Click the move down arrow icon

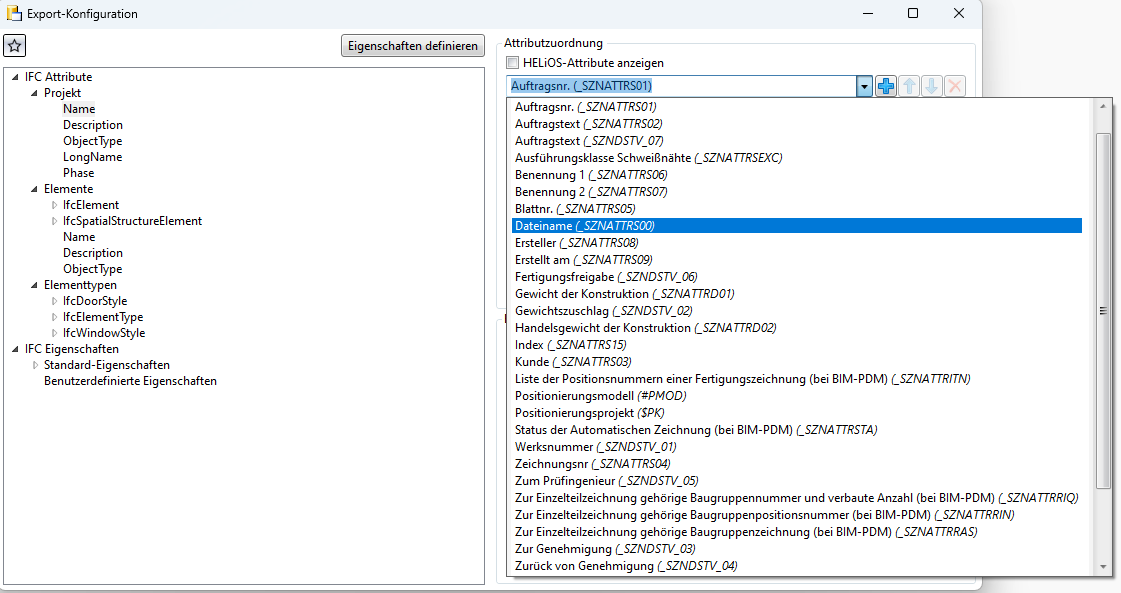coord(931,87)
